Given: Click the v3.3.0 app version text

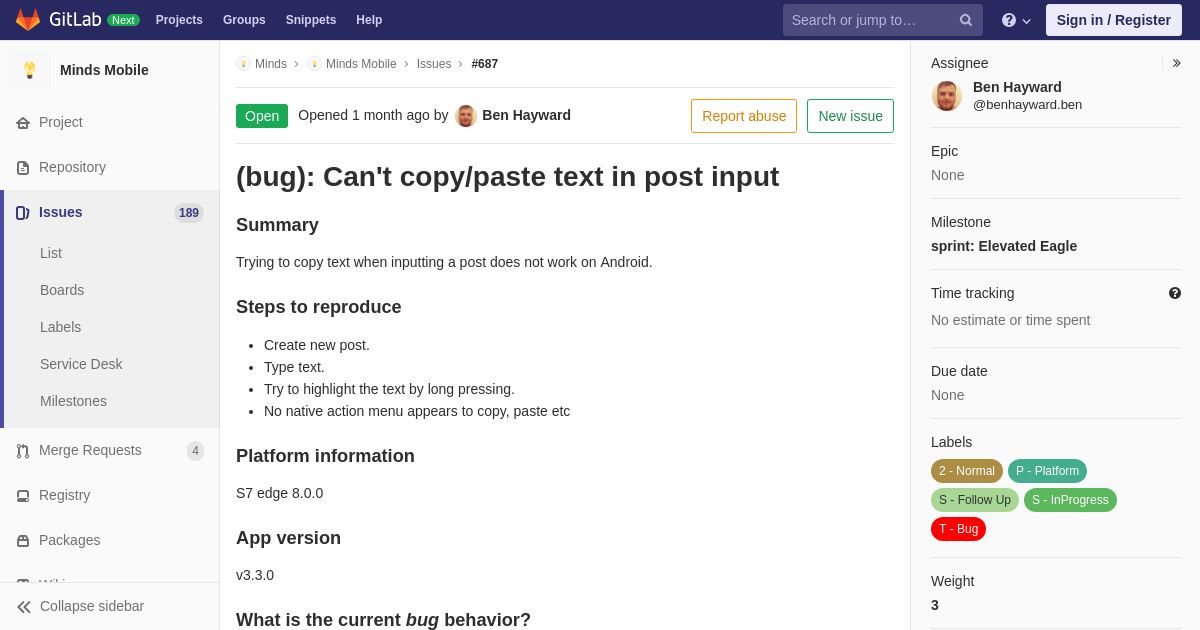Looking at the screenshot, I should 255,575.
